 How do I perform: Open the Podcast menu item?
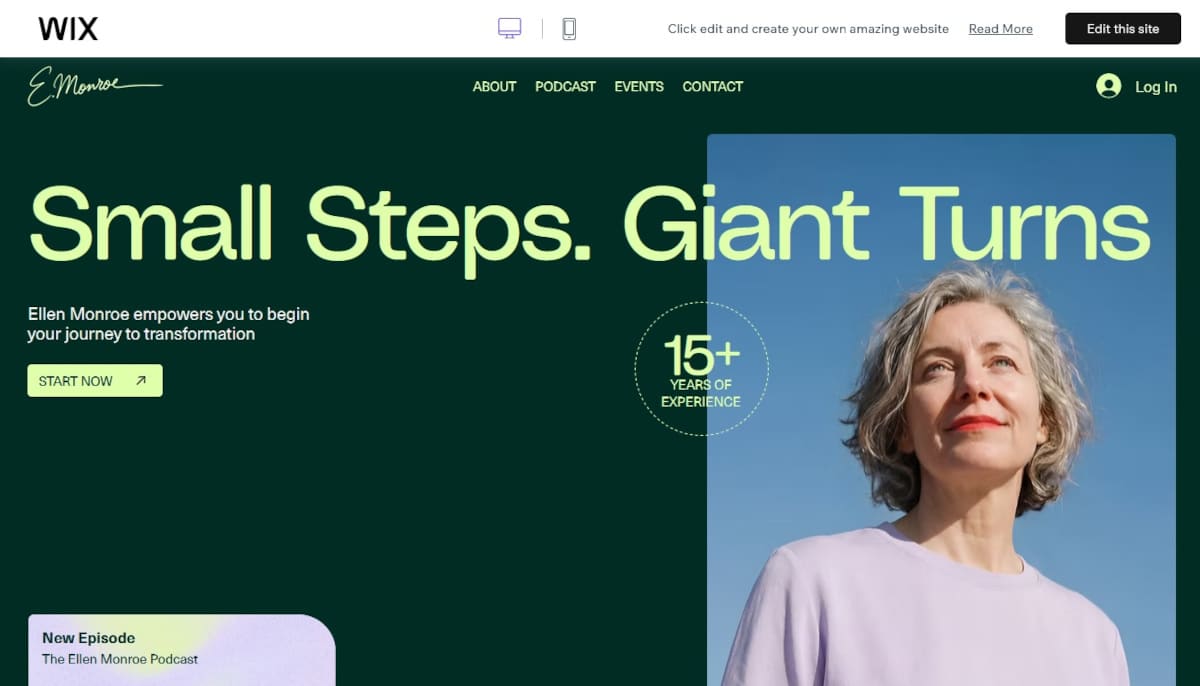point(565,87)
